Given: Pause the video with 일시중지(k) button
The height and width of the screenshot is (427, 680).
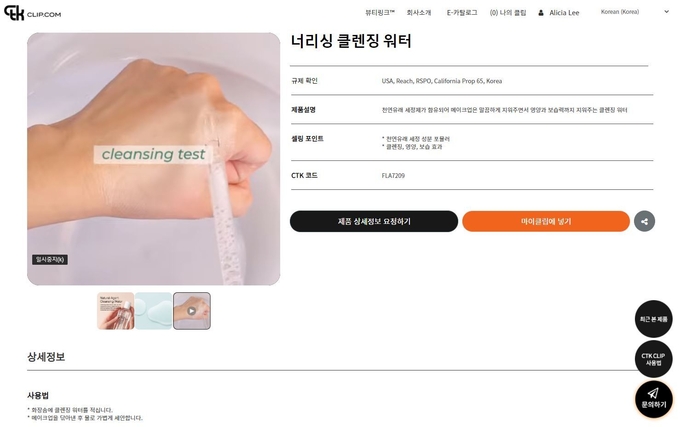Looking at the screenshot, I should [x=50, y=260].
